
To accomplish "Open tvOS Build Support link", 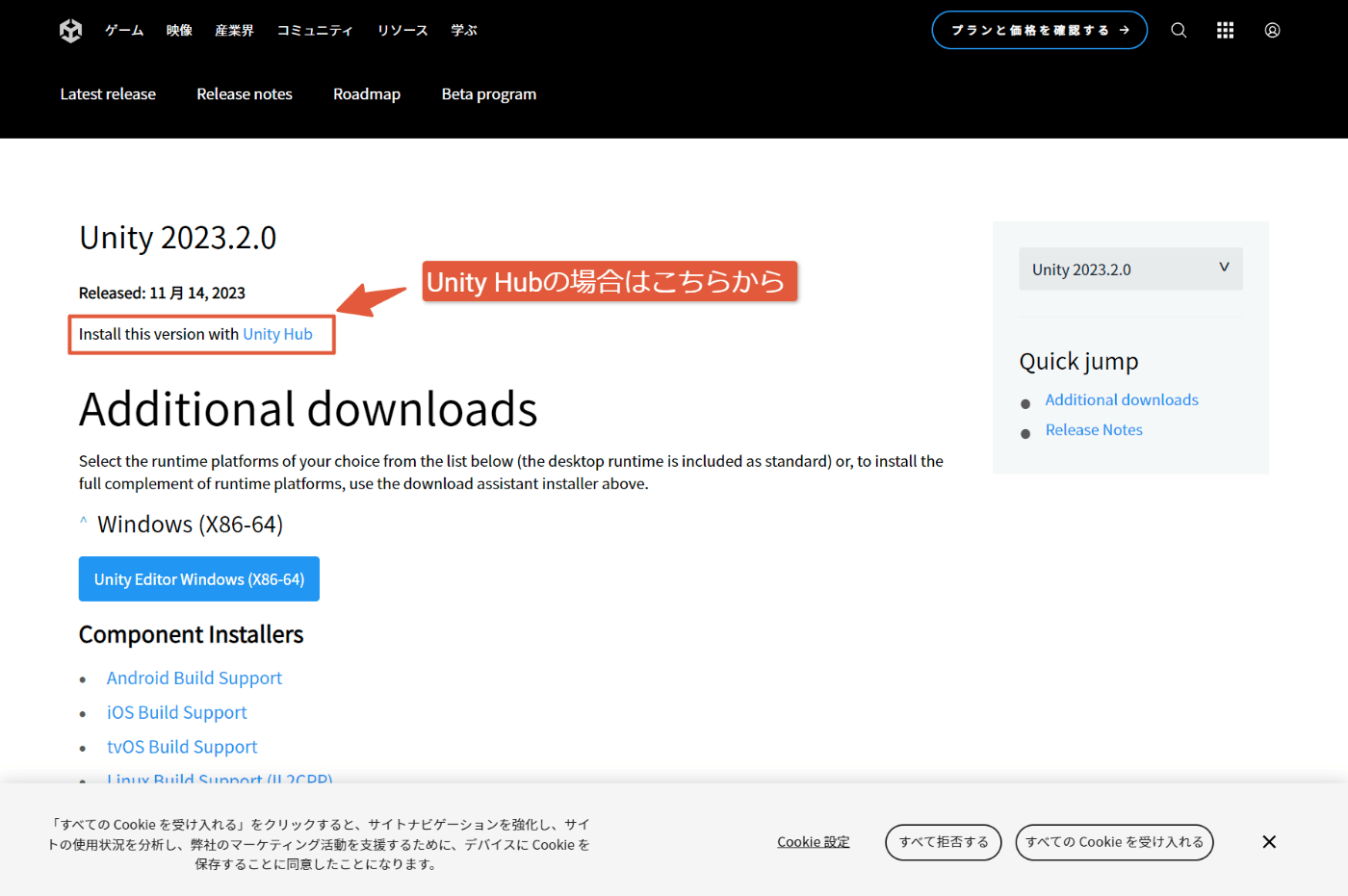I will tap(182, 747).
